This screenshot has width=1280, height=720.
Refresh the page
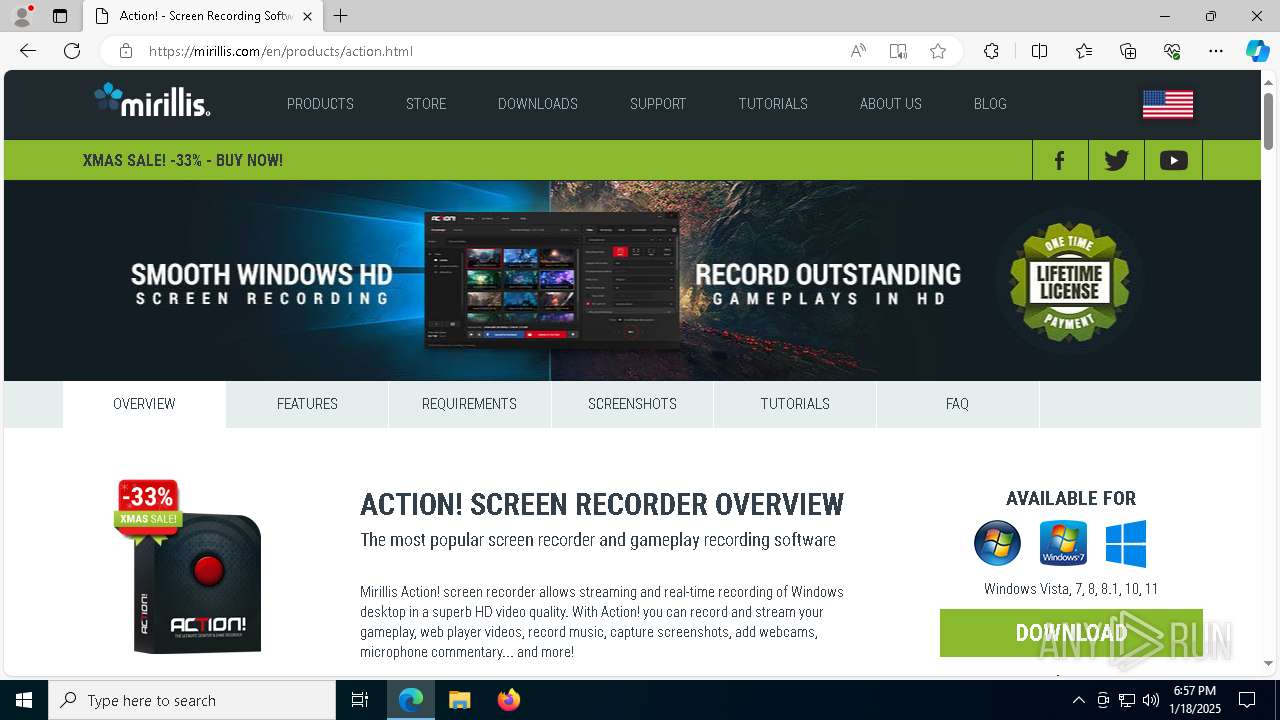pyautogui.click(x=72, y=51)
